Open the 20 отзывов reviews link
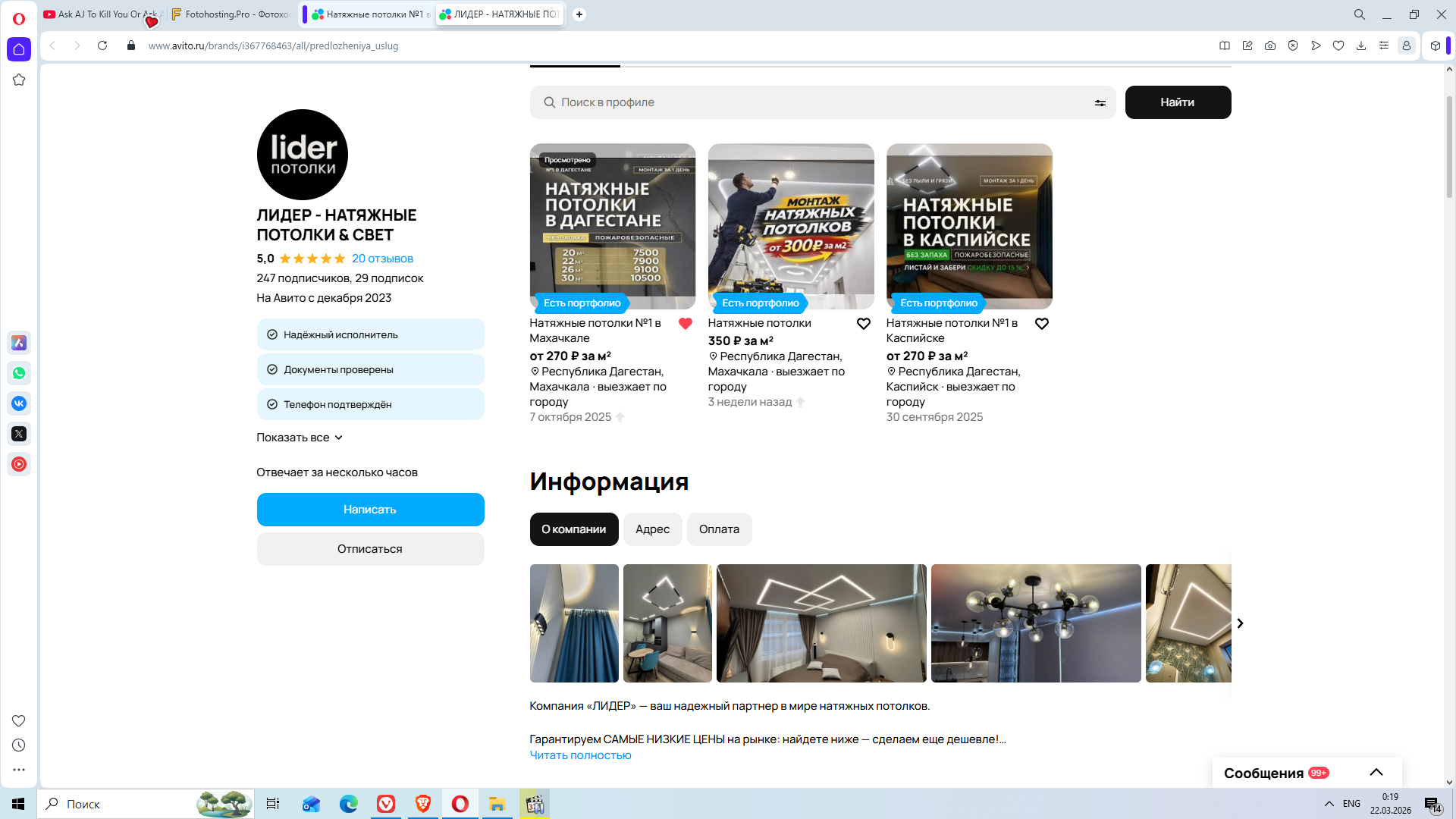This screenshot has height=819, width=1456. (x=382, y=259)
